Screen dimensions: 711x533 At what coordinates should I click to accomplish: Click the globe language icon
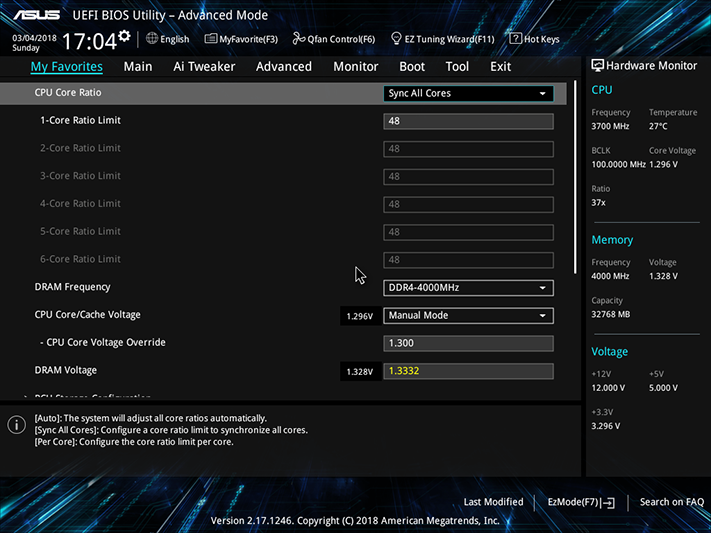(x=152, y=39)
